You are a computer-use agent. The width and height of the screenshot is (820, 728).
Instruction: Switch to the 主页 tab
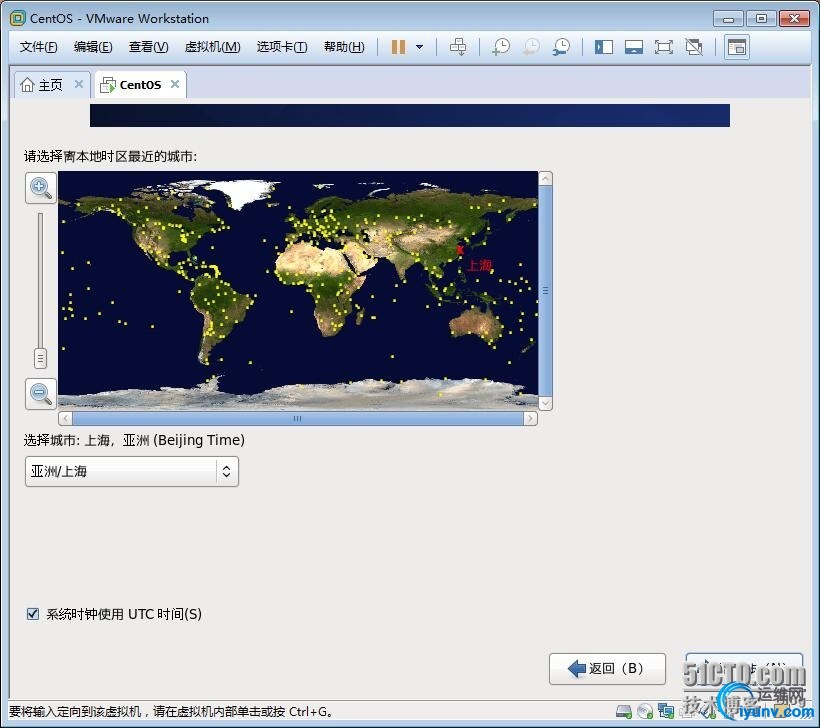click(x=51, y=85)
